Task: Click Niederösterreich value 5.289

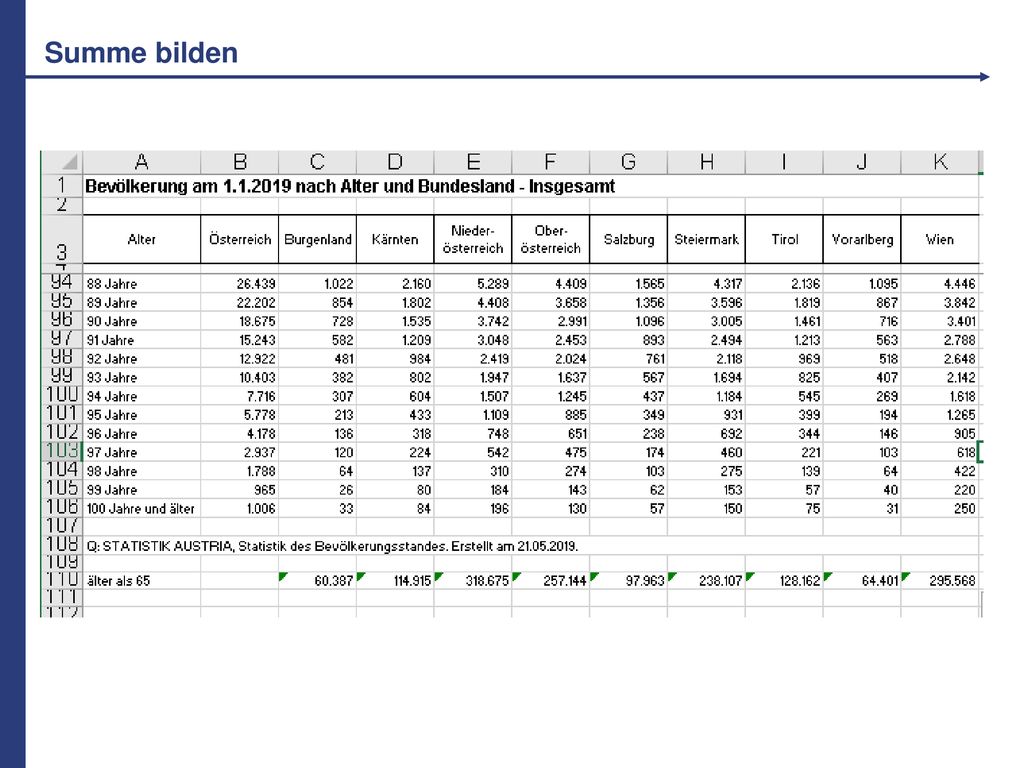Action: point(473,283)
